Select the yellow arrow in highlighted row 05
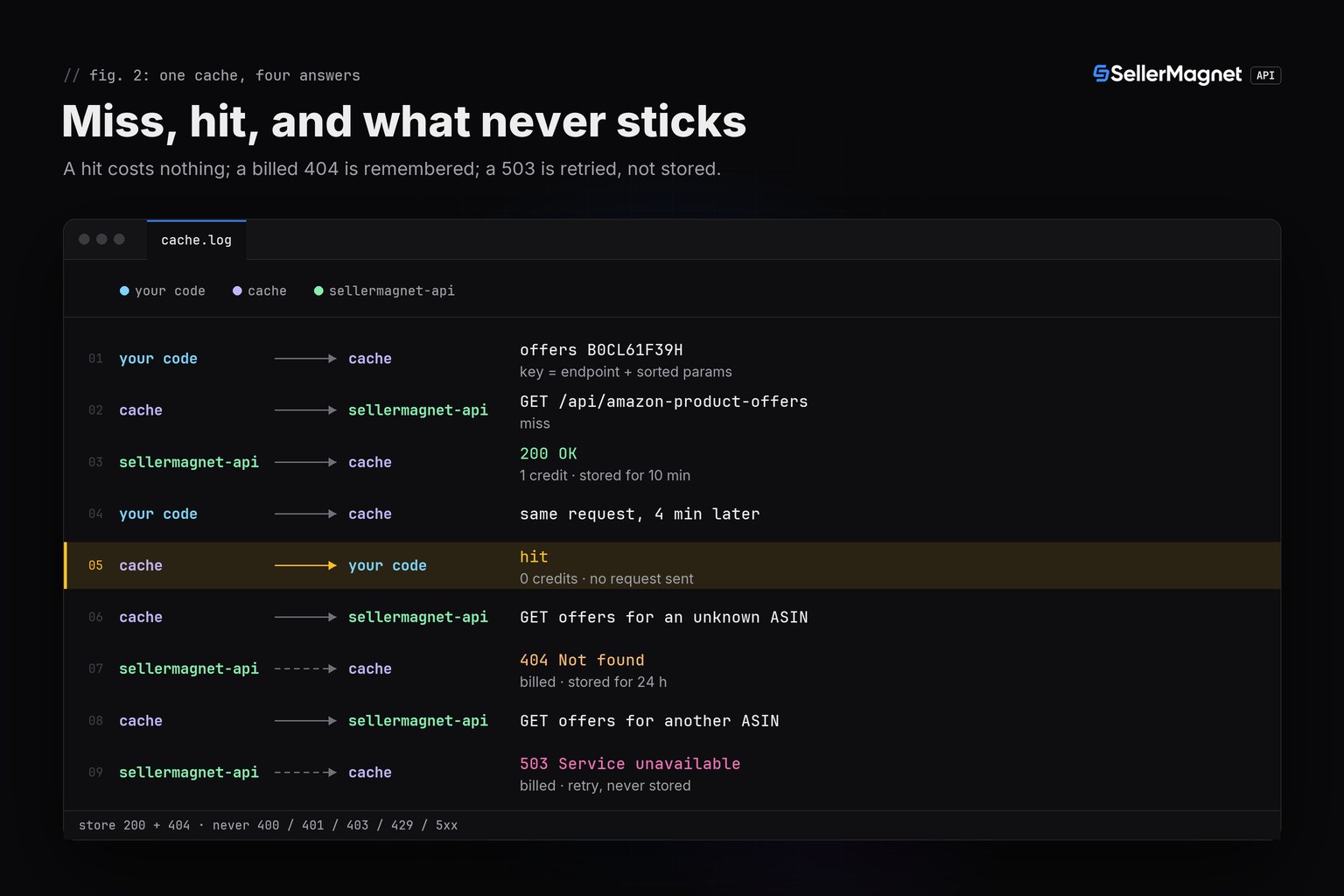Image resolution: width=1344 pixels, height=896 pixels. click(x=305, y=565)
